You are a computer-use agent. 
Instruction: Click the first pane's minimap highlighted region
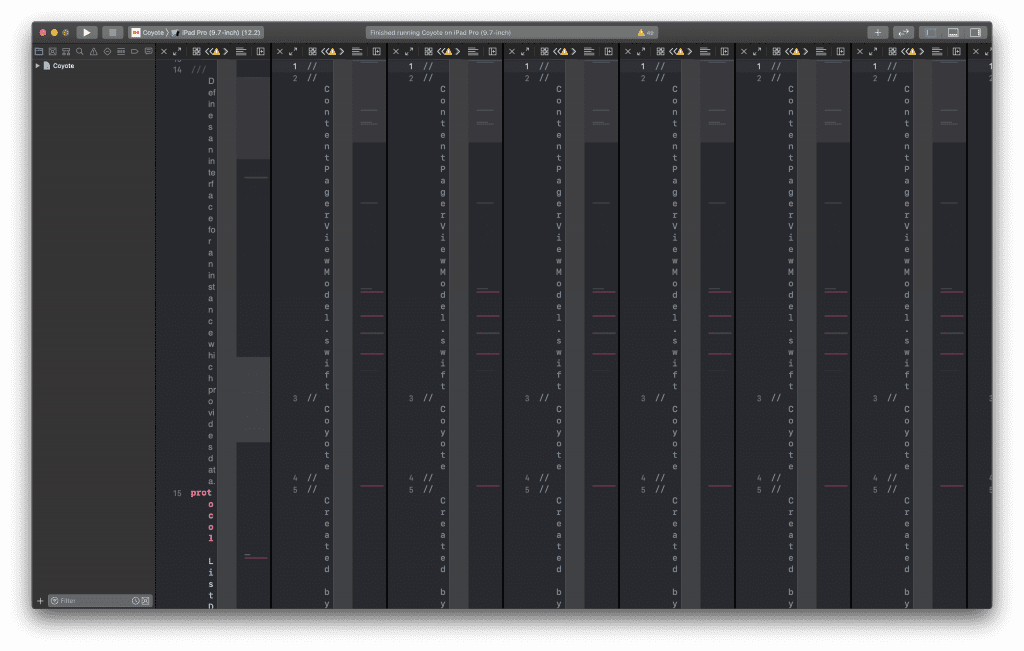point(253,118)
